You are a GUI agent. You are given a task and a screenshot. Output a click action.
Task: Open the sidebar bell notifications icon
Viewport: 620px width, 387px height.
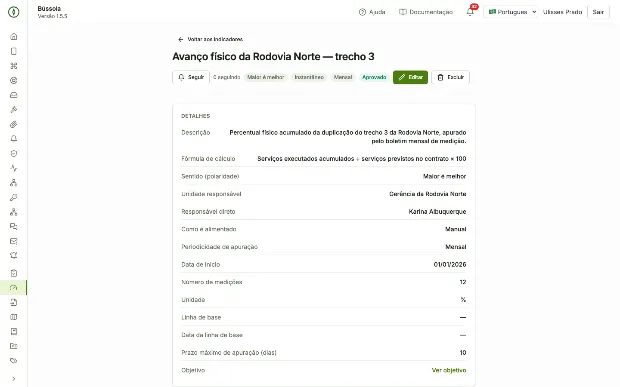coord(13,139)
